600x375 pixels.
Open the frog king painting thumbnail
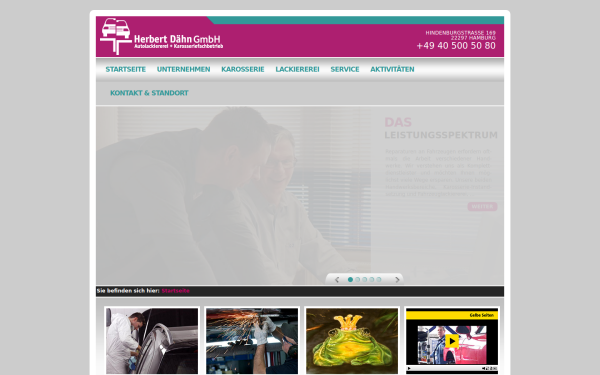352,341
